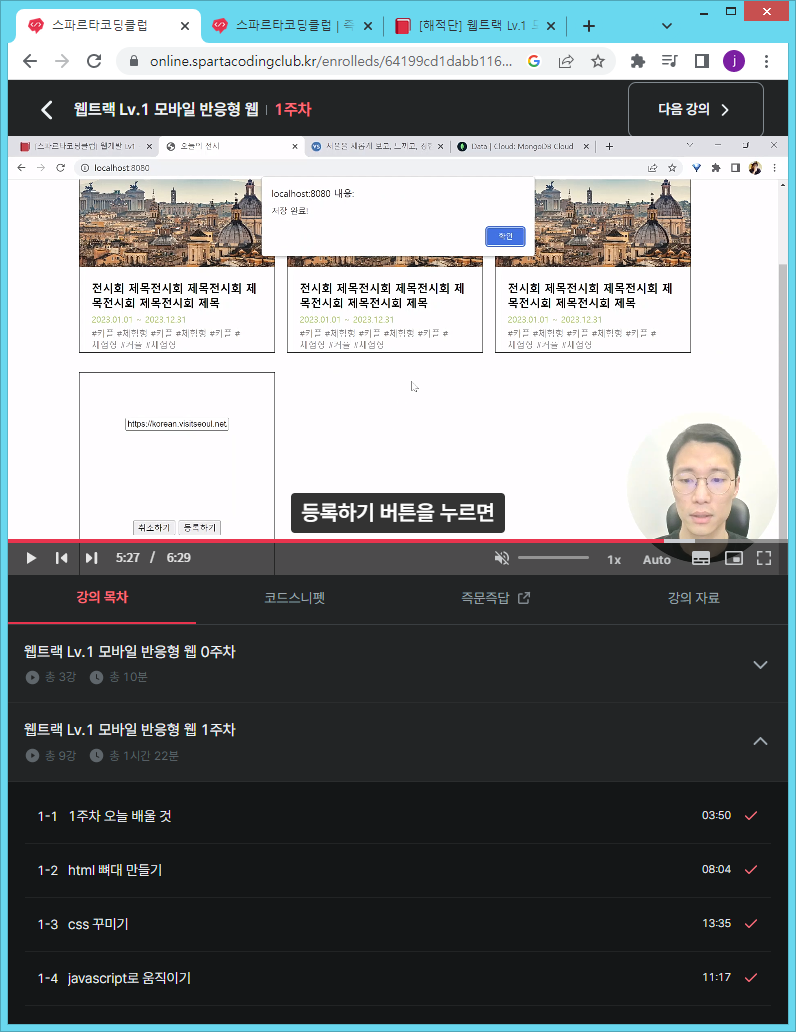The image size is (796, 1032).
Task: Open a new browser tab
Action: [x=589, y=26]
